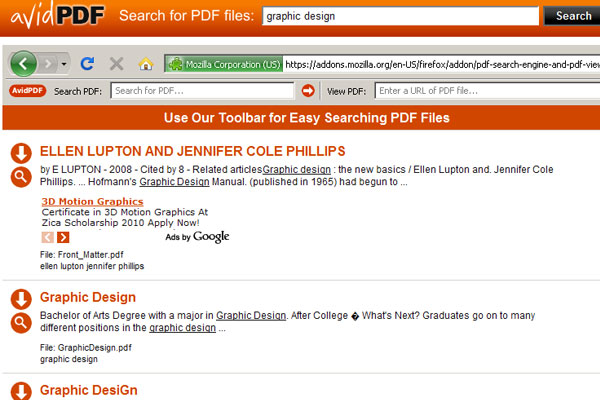Viewport: 600px width, 400px height.
Task: Click the Enter a URL of PDF file field
Action: [x=487, y=91]
